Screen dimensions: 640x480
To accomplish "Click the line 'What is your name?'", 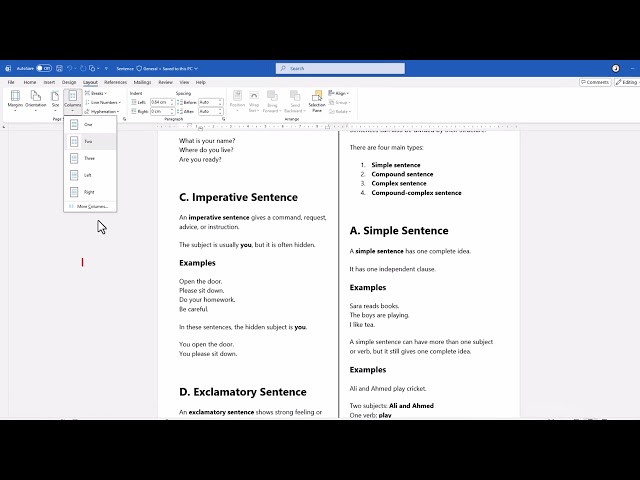I will pos(207,140).
